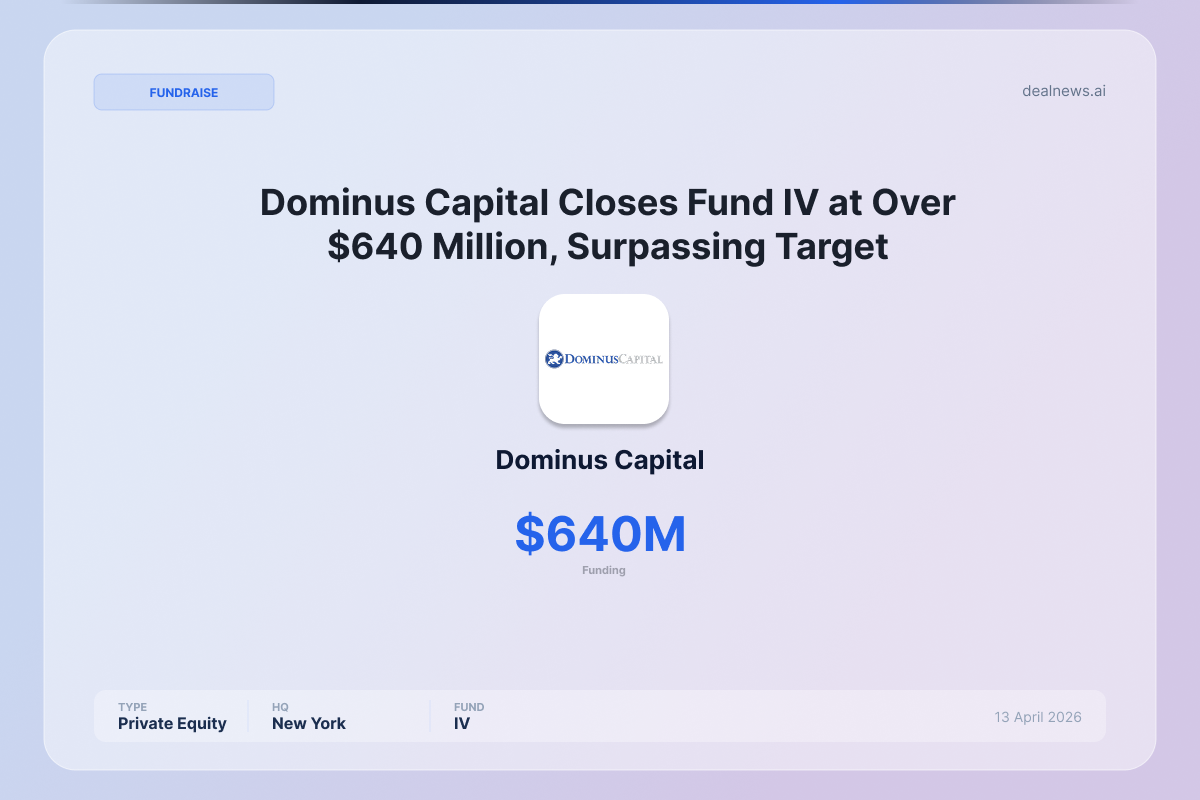Click the small Funding caption

pyautogui.click(x=604, y=570)
